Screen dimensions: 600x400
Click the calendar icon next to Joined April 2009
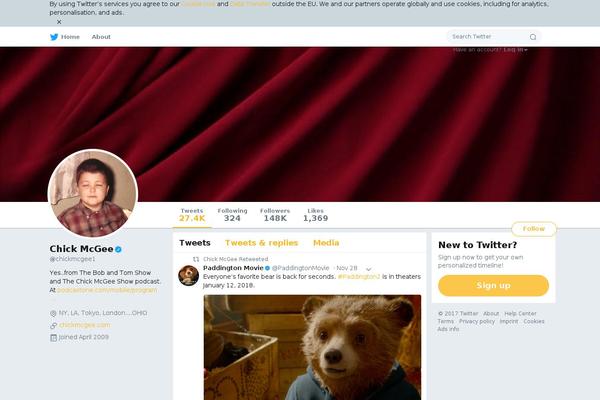pos(54,338)
